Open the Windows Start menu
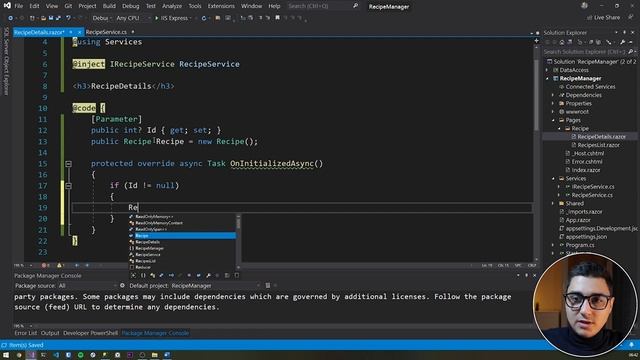The width and height of the screenshot is (640, 360). click(6, 355)
